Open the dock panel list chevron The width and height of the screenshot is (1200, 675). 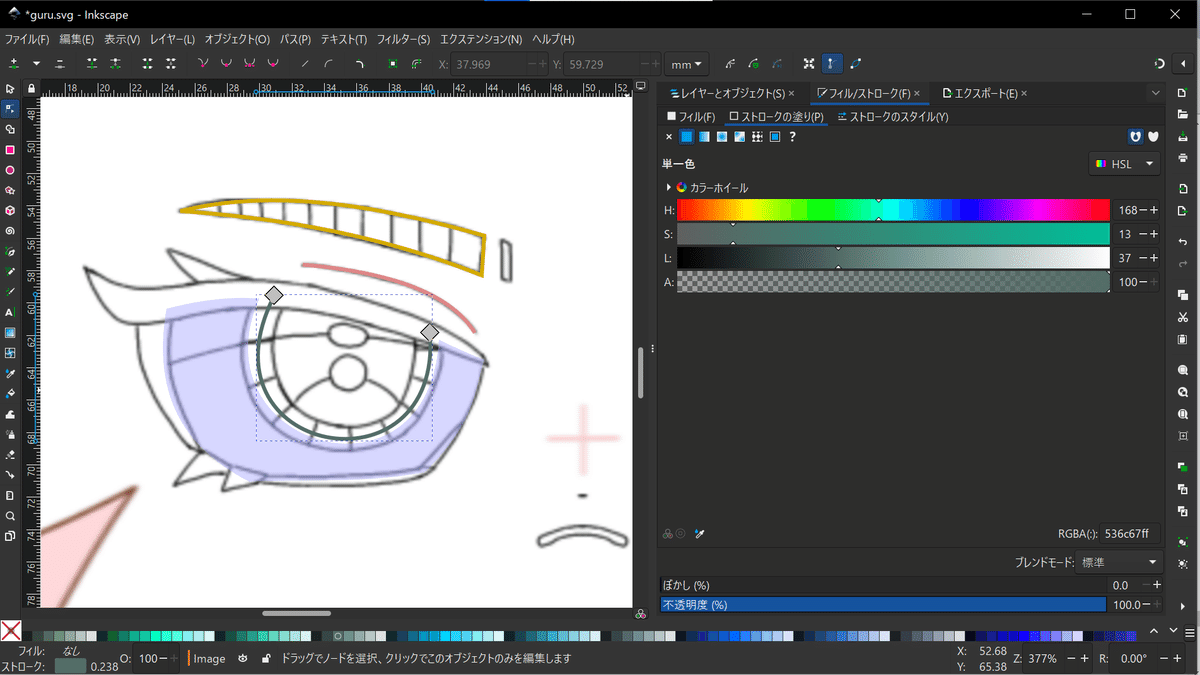click(1155, 93)
